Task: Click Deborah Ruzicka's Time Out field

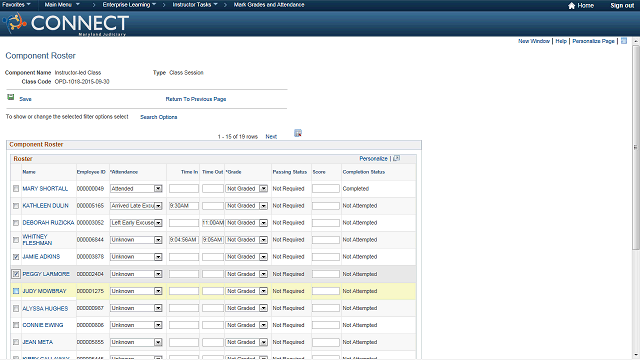Action: [x=213, y=223]
